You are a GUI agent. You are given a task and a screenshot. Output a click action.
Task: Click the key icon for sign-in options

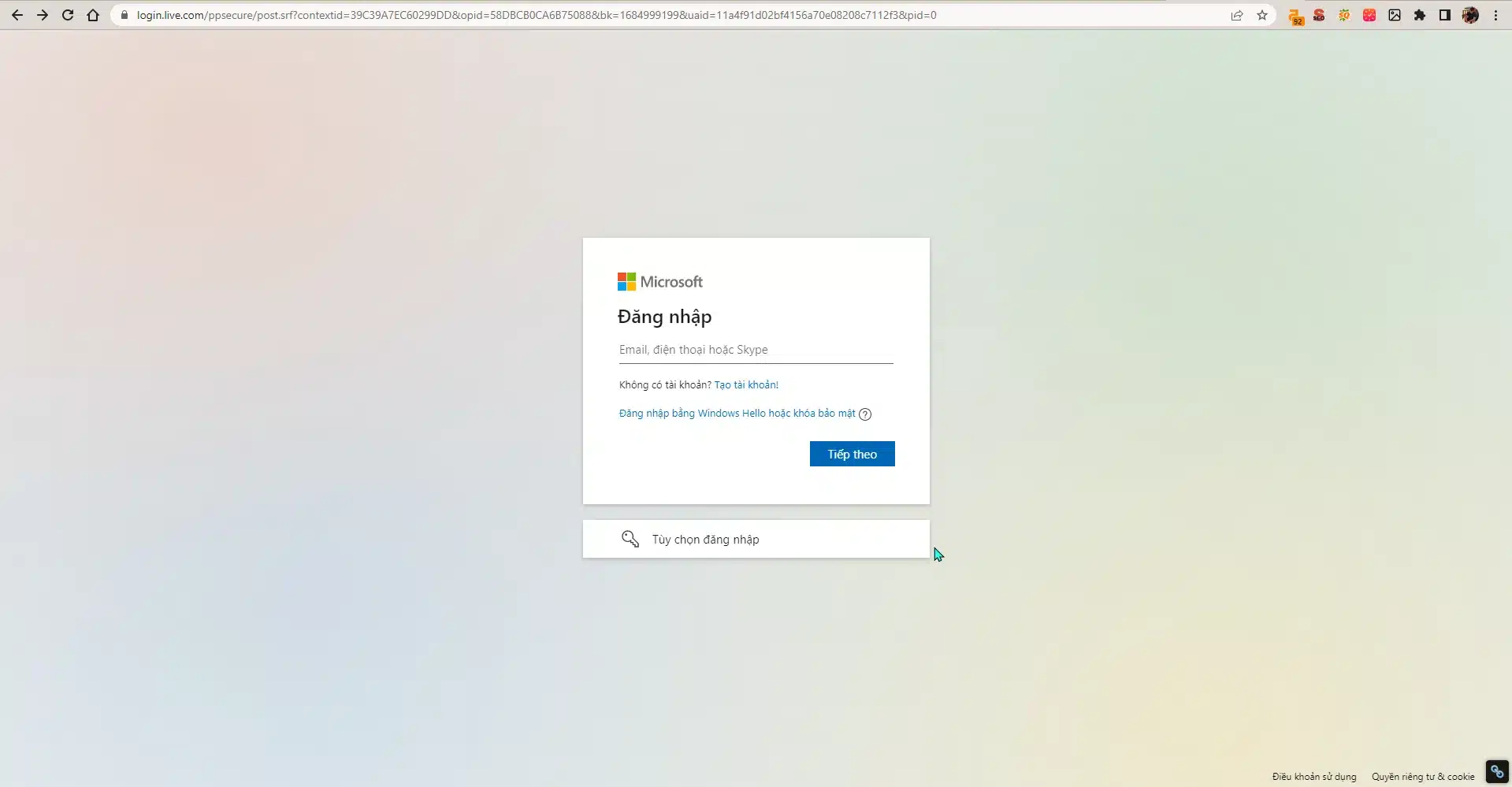tap(630, 539)
